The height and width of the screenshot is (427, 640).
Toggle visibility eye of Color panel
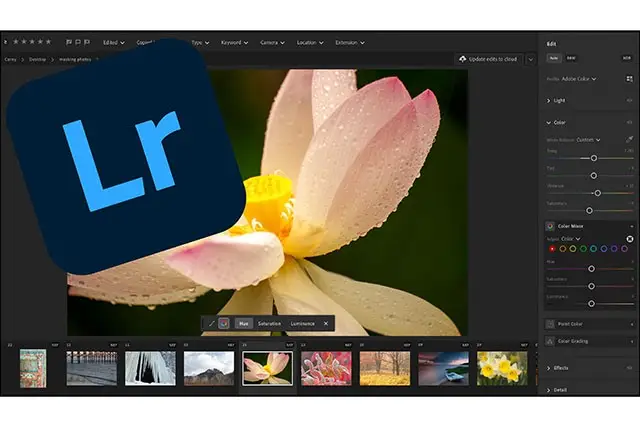pyautogui.click(x=629, y=122)
